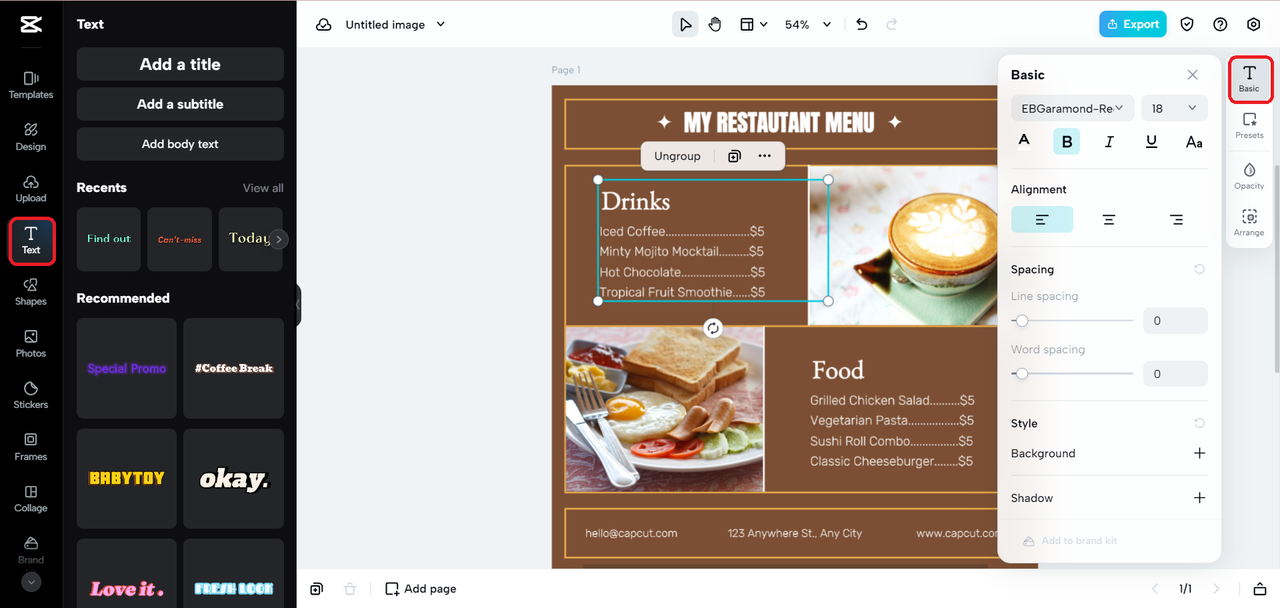This screenshot has height=608, width=1280.
Task: Switch to the Basic text tab
Action: [x=1249, y=80]
